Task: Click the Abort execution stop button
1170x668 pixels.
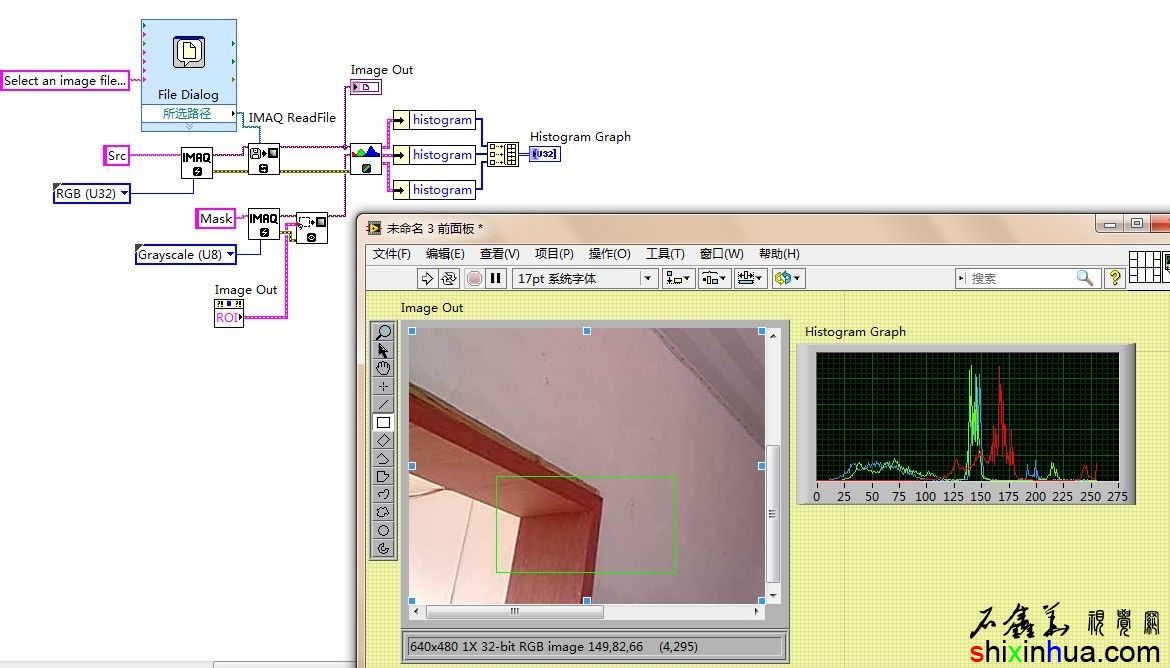Action: [x=474, y=278]
